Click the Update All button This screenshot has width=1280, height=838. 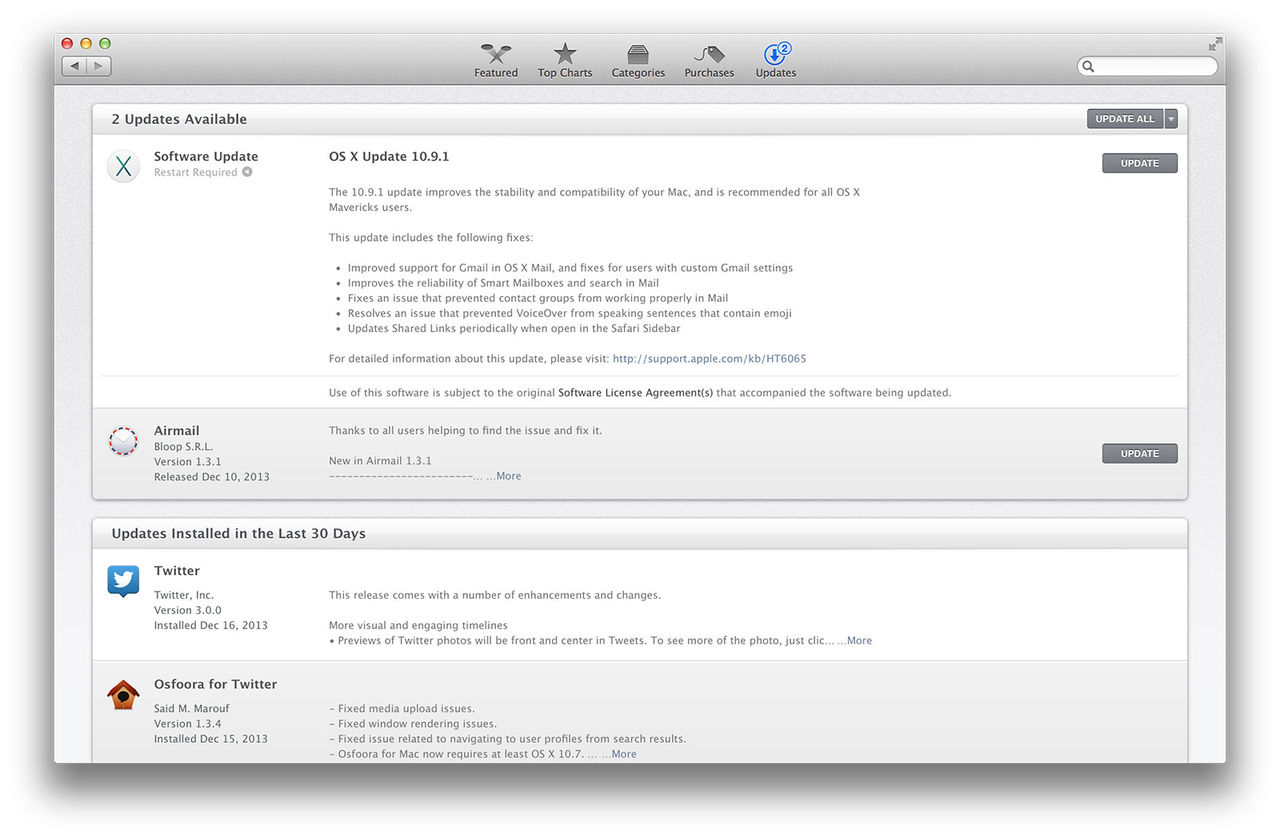pyautogui.click(x=1124, y=118)
